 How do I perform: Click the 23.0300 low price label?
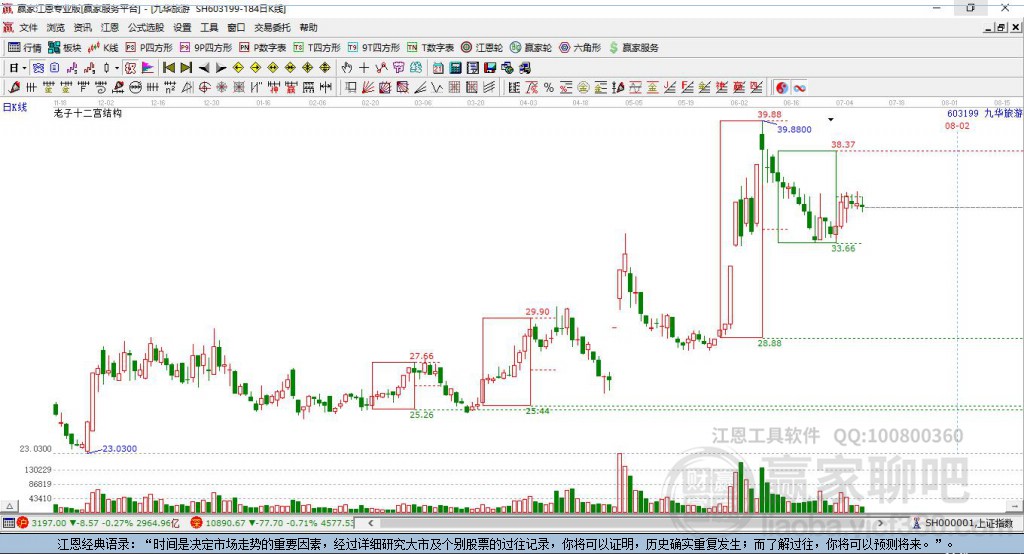tap(120, 449)
